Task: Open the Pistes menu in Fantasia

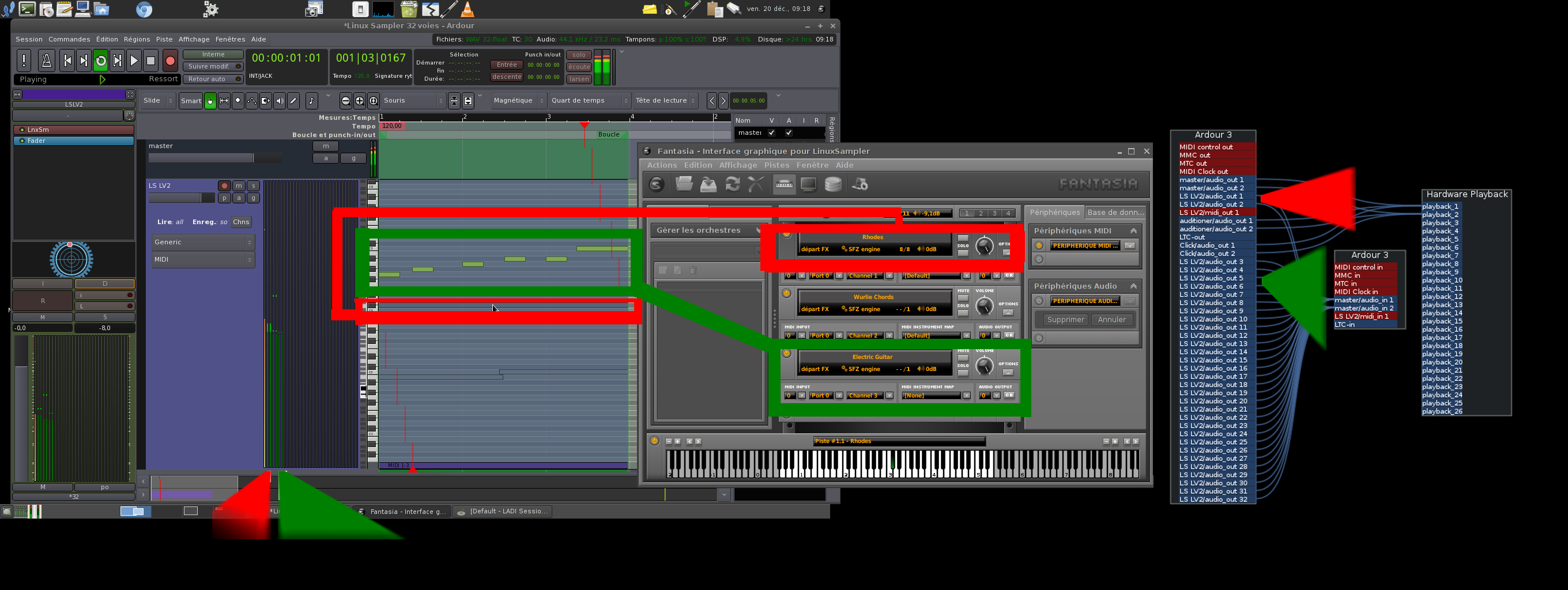Action: (777, 165)
